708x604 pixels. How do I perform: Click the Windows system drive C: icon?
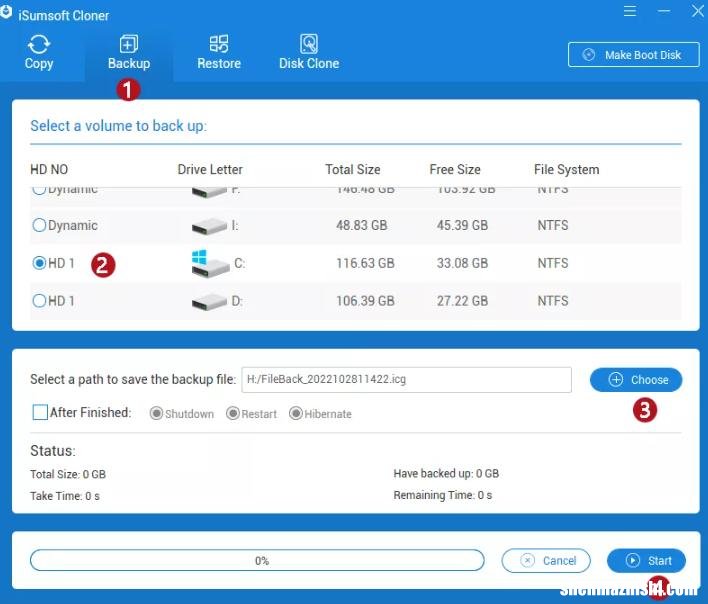[210, 264]
